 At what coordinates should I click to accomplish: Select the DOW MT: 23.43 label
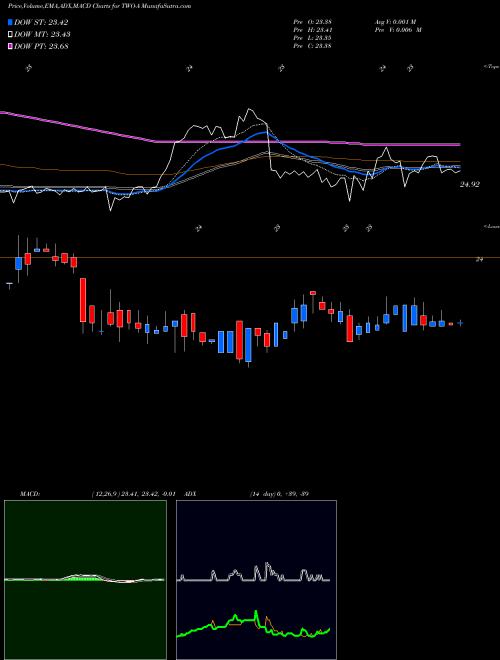[42, 35]
